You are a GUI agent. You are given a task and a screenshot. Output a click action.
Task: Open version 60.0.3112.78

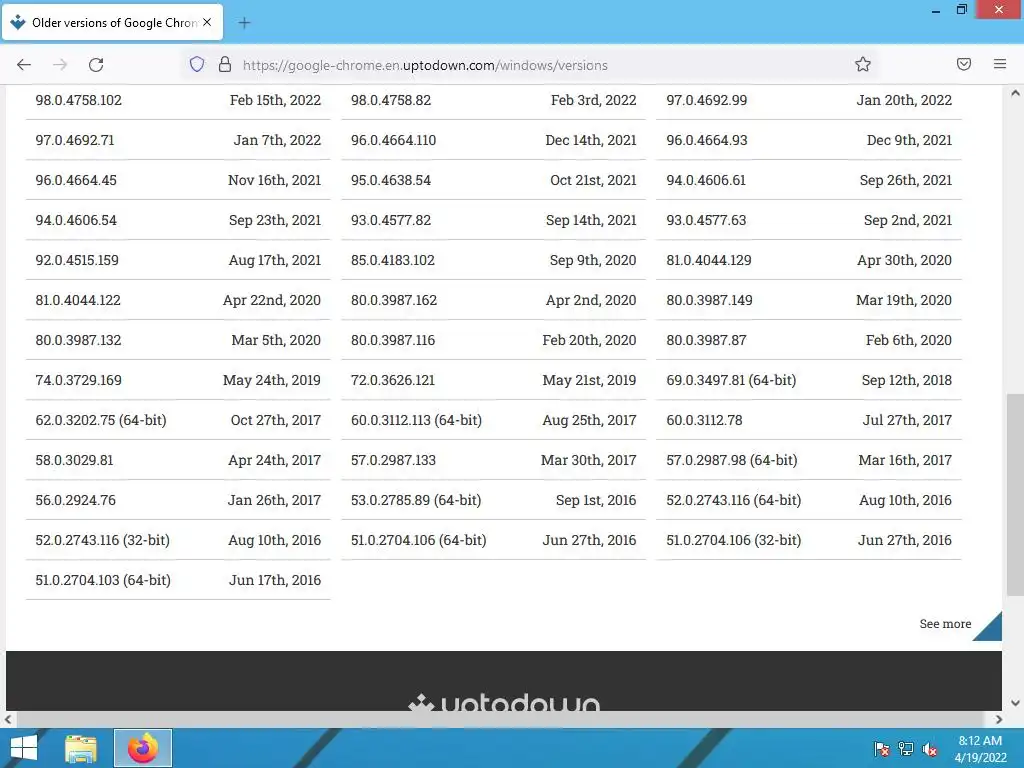click(x=808, y=420)
